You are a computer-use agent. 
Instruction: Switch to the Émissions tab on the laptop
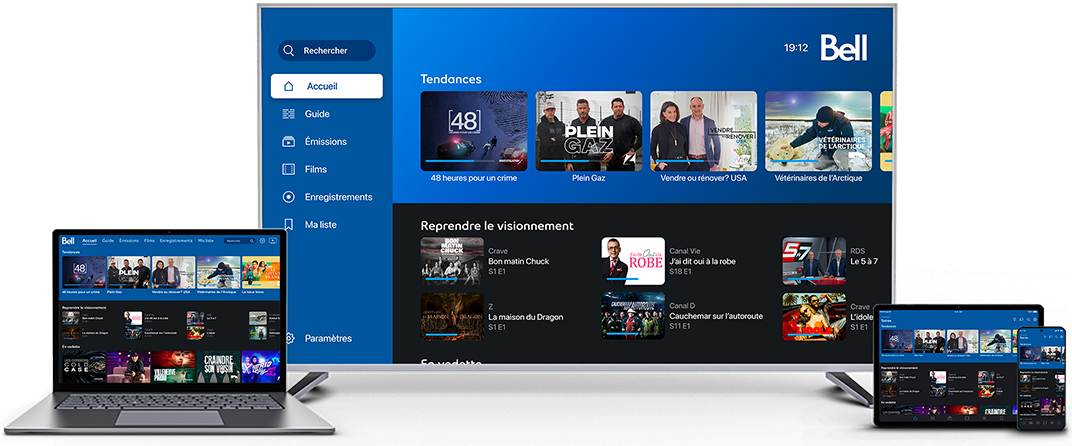pos(129,241)
